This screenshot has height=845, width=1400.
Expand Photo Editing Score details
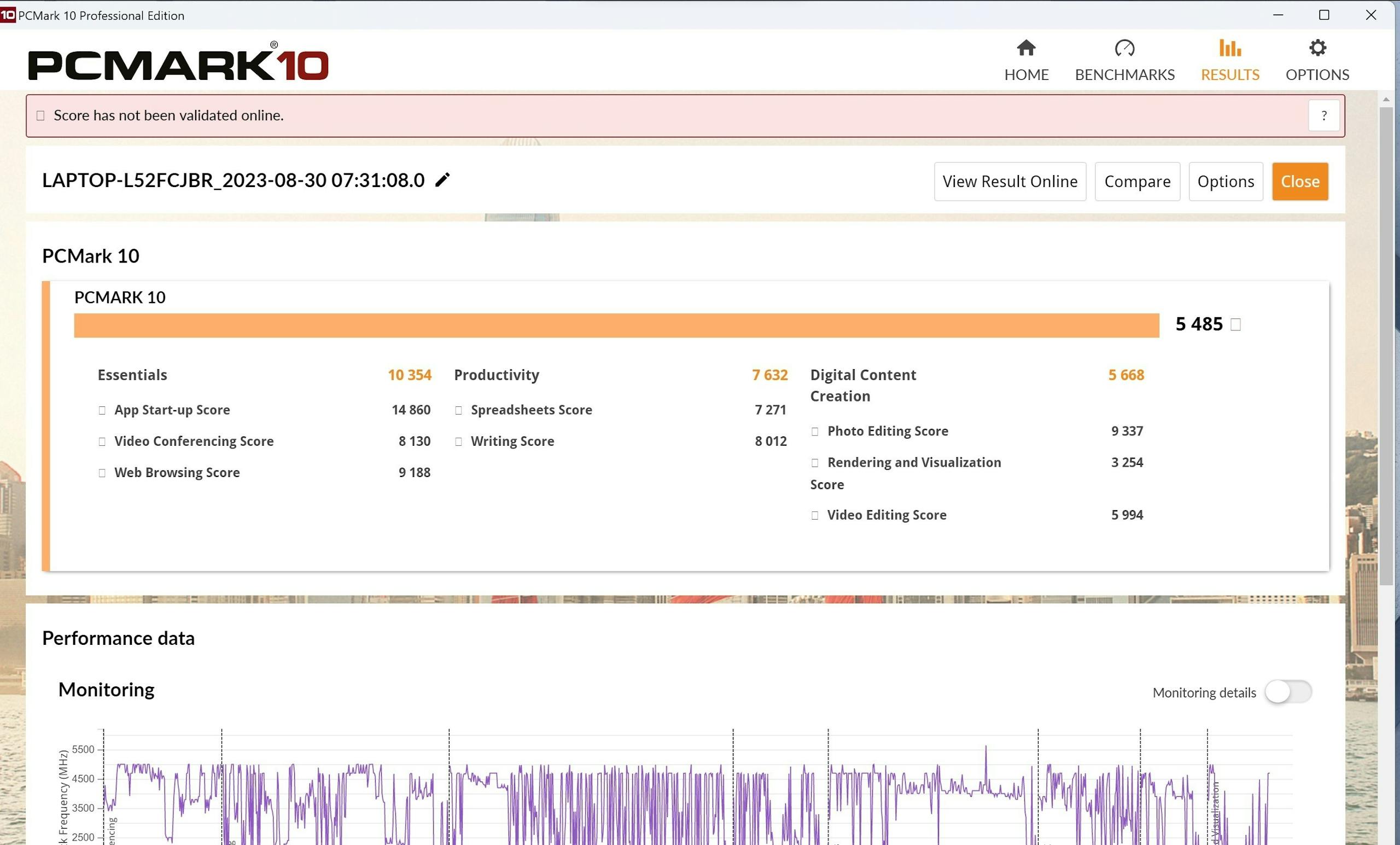pyautogui.click(x=815, y=432)
